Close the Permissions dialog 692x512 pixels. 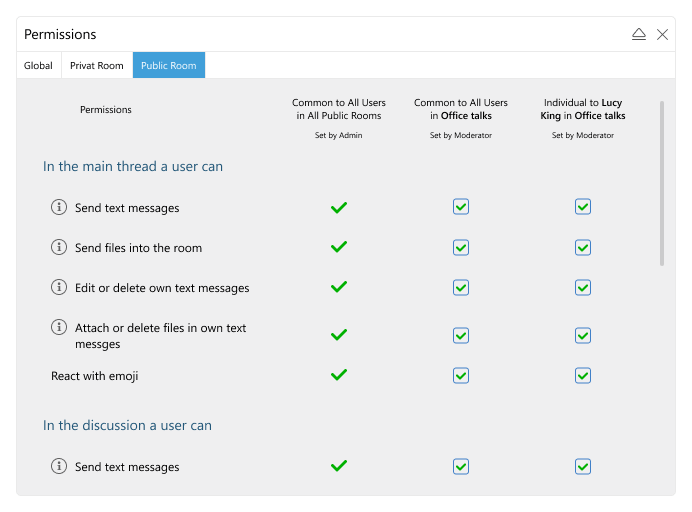(x=662, y=34)
